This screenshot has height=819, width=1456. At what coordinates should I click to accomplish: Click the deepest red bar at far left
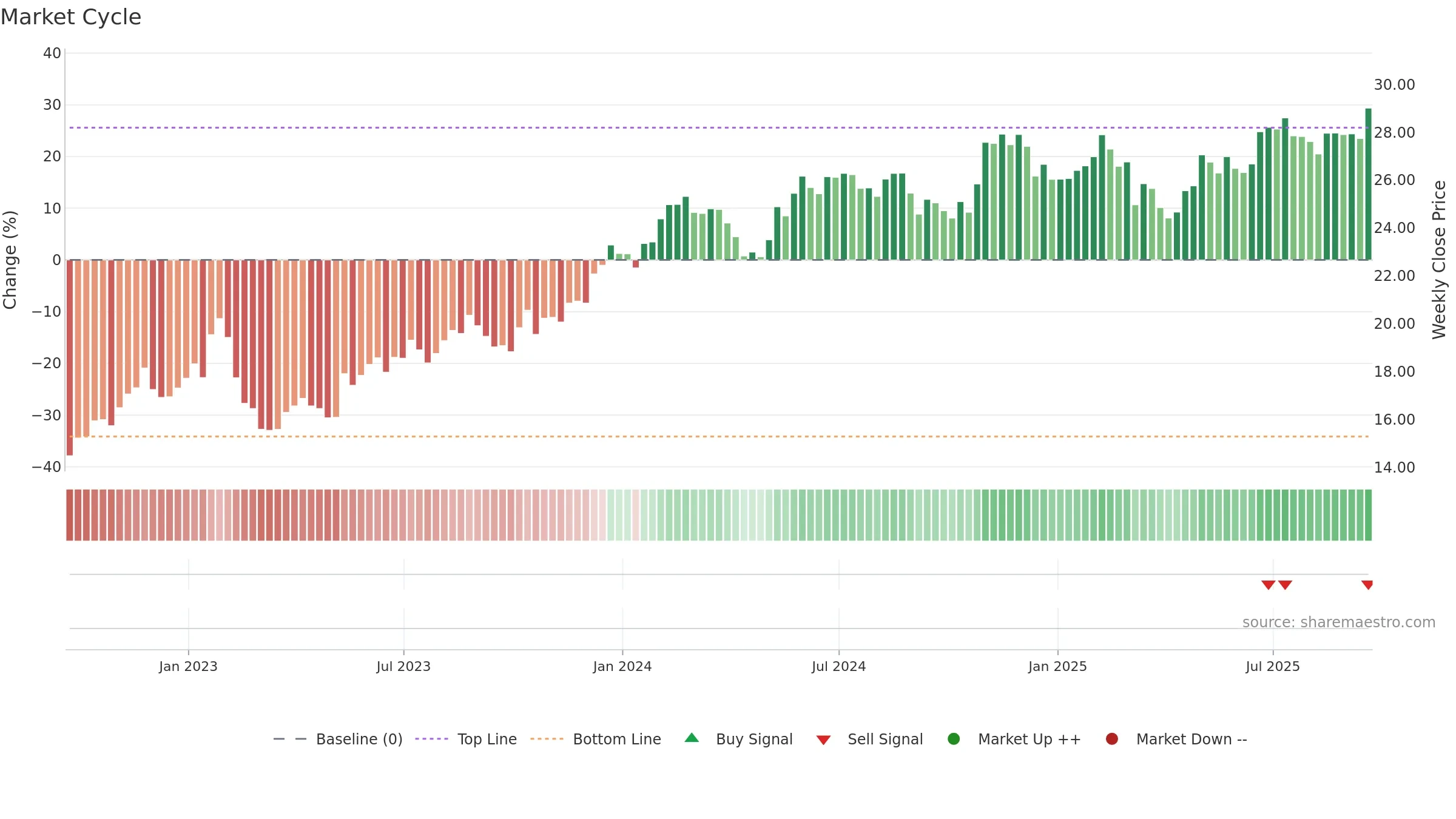click(70, 358)
